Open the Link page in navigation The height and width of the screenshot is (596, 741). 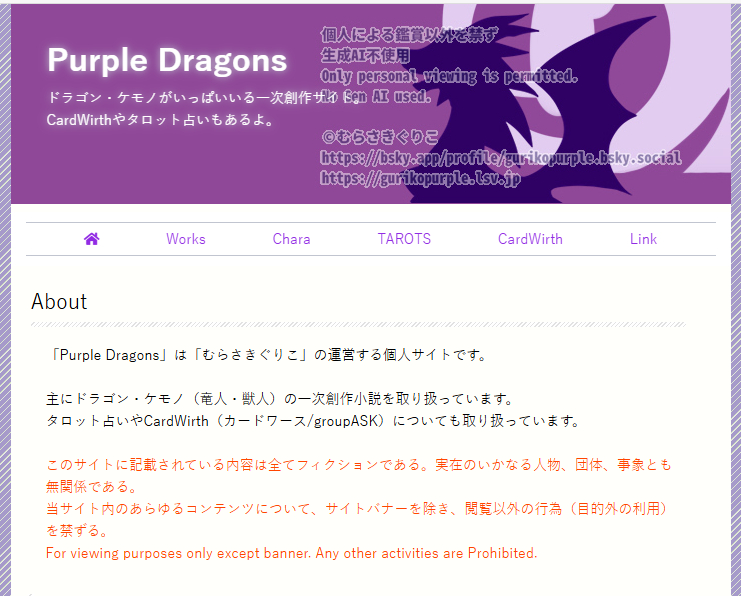pyautogui.click(x=643, y=239)
